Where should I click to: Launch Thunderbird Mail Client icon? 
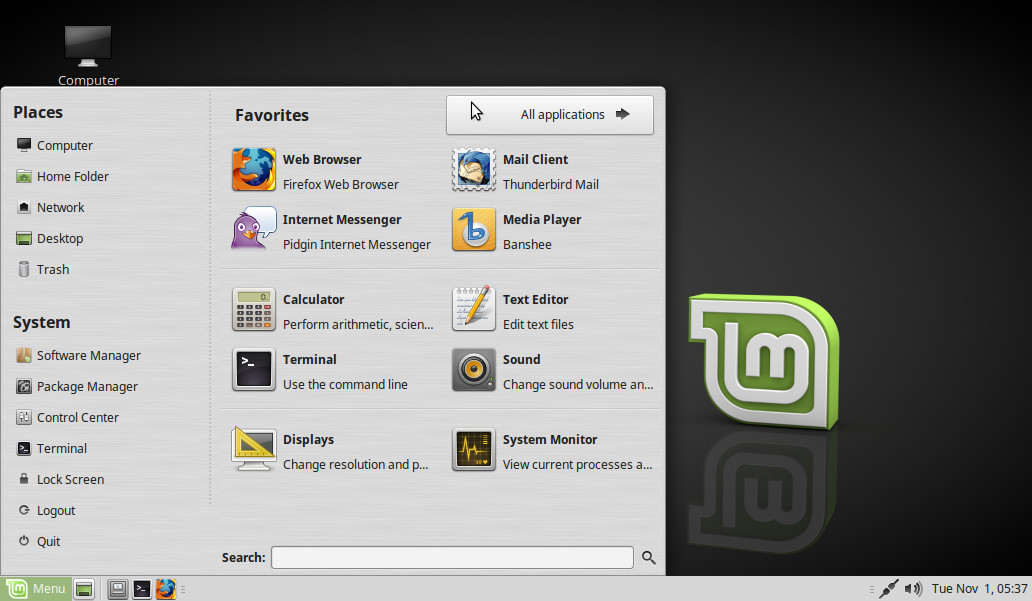(x=474, y=170)
